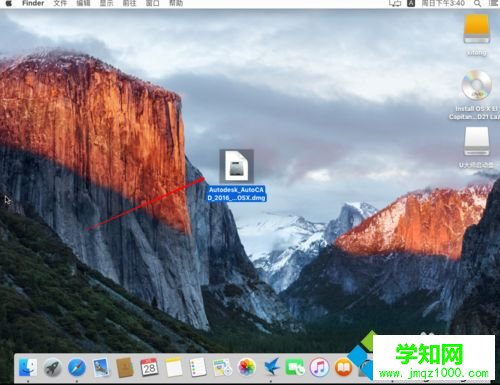This screenshot has width=500, height=385.
Task: Open the 文件 (File) menu
Action: (x=60, y=3)
